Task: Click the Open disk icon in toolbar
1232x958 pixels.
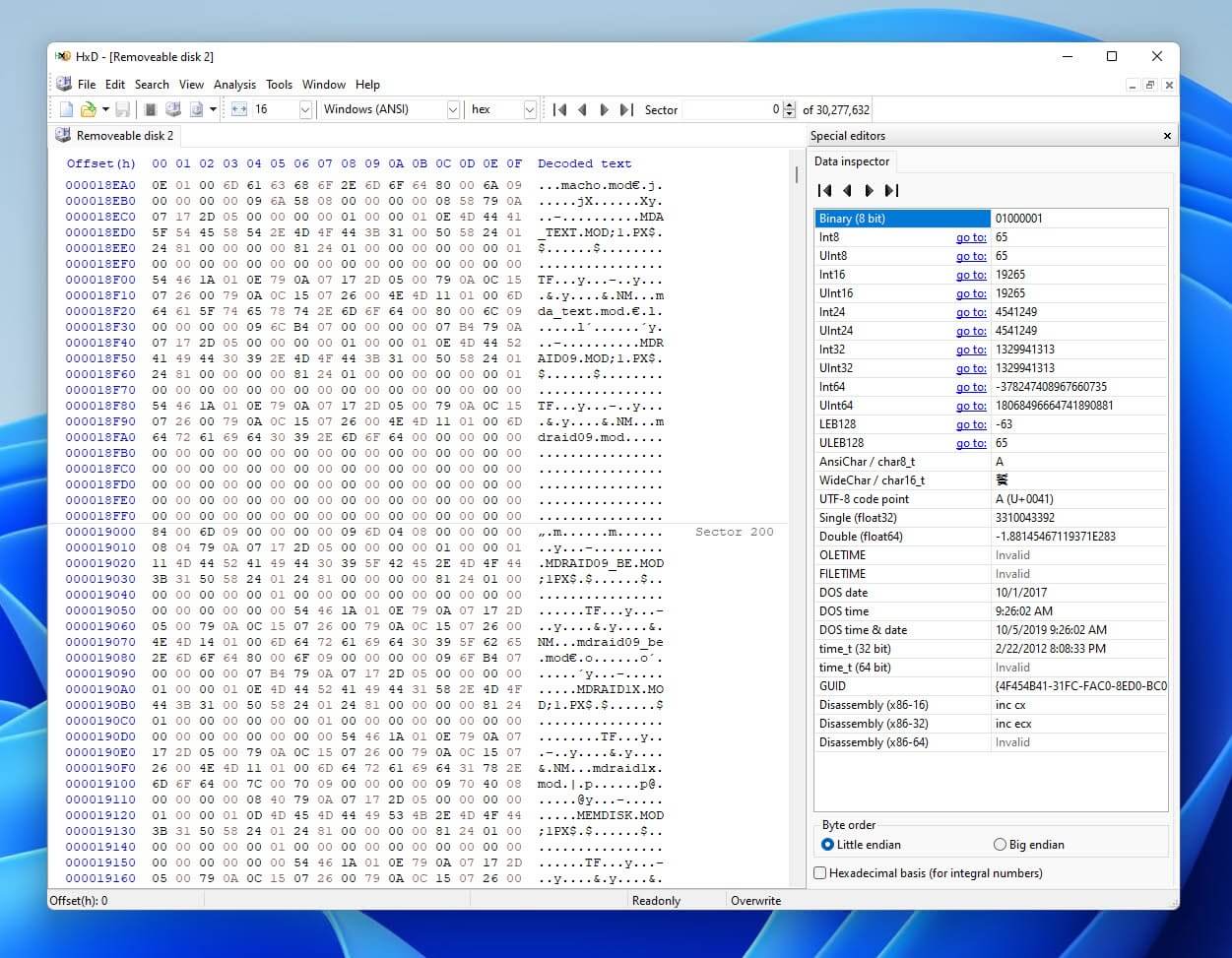Action: 172,109
